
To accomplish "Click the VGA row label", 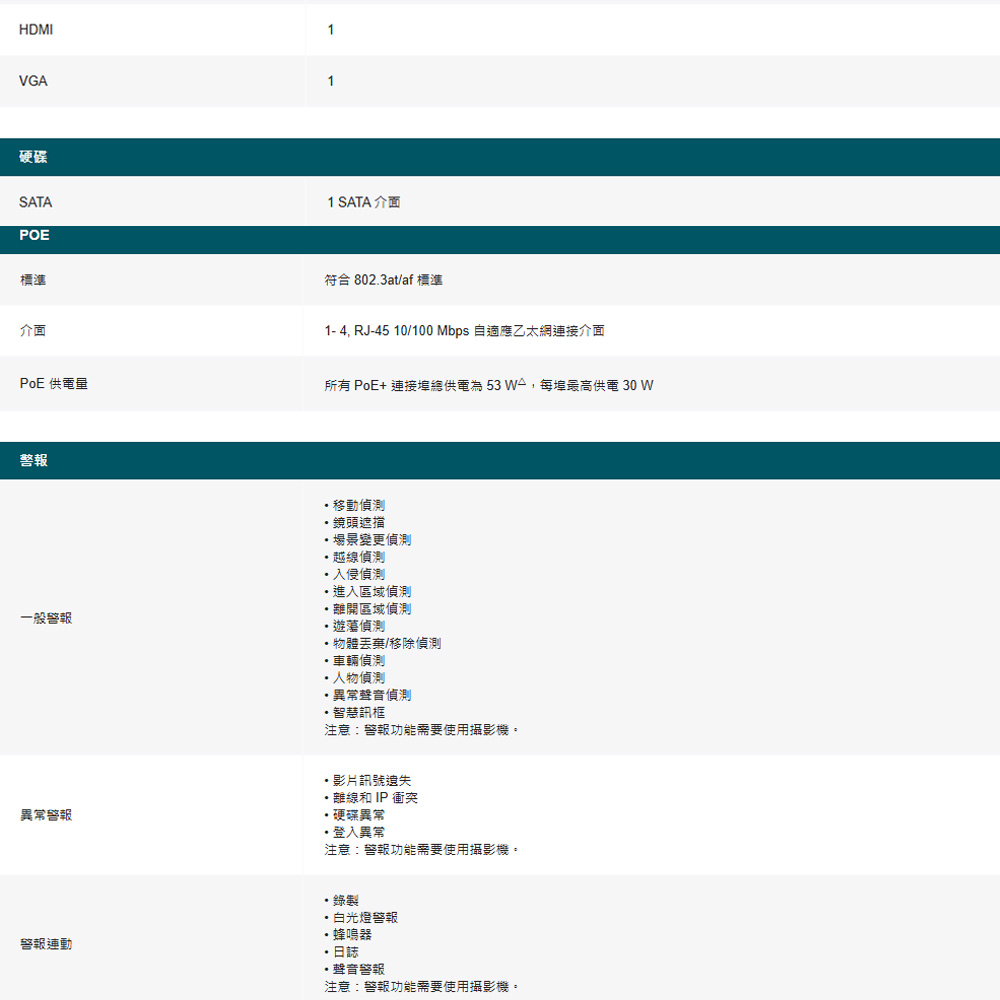I will point(33,81).
